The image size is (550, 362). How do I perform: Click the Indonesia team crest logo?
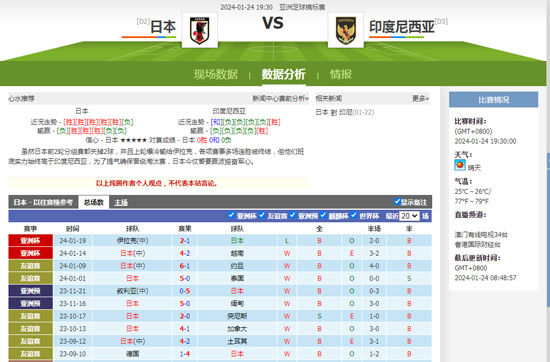coord(346,30)
